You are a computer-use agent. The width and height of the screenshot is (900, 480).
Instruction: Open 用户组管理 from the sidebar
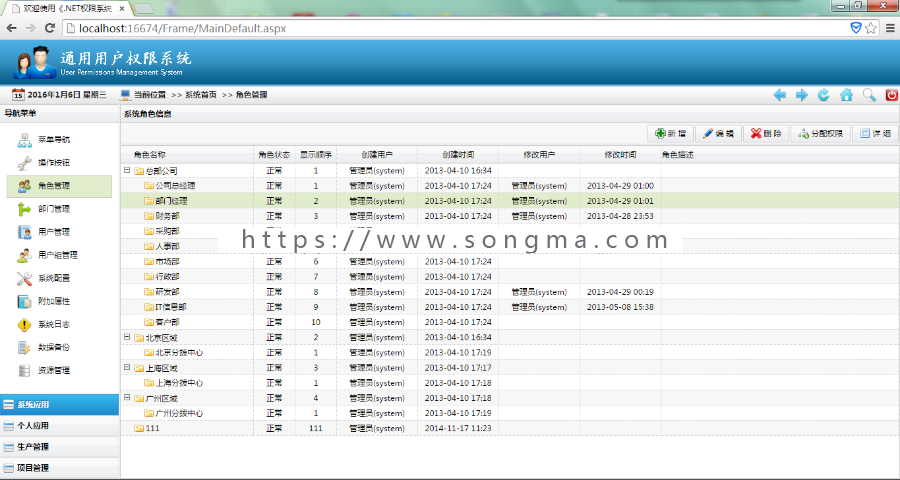click(57, 255)
